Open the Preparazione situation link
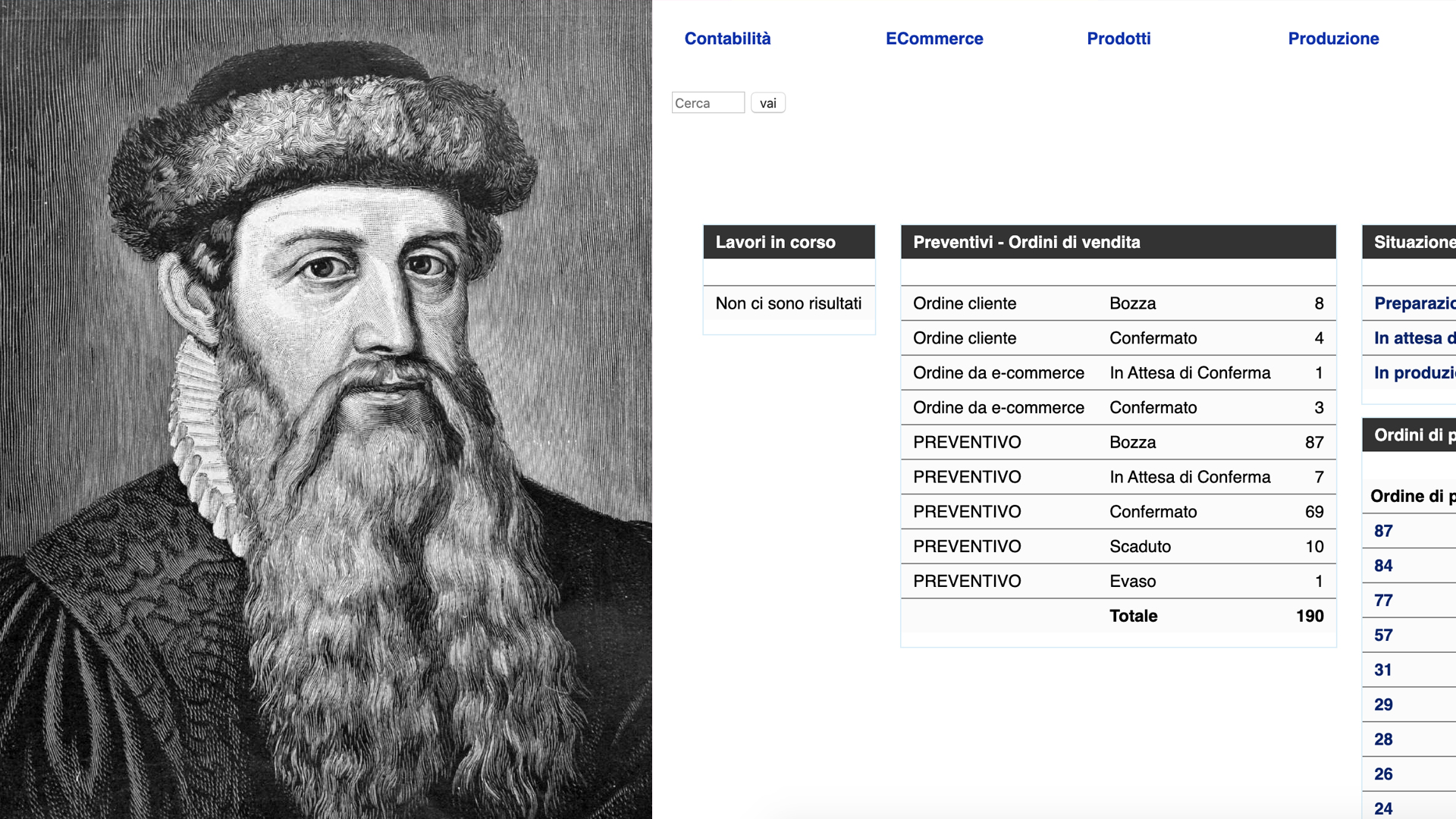This screenshot has height=819, width=1456. pos(1414,303)
